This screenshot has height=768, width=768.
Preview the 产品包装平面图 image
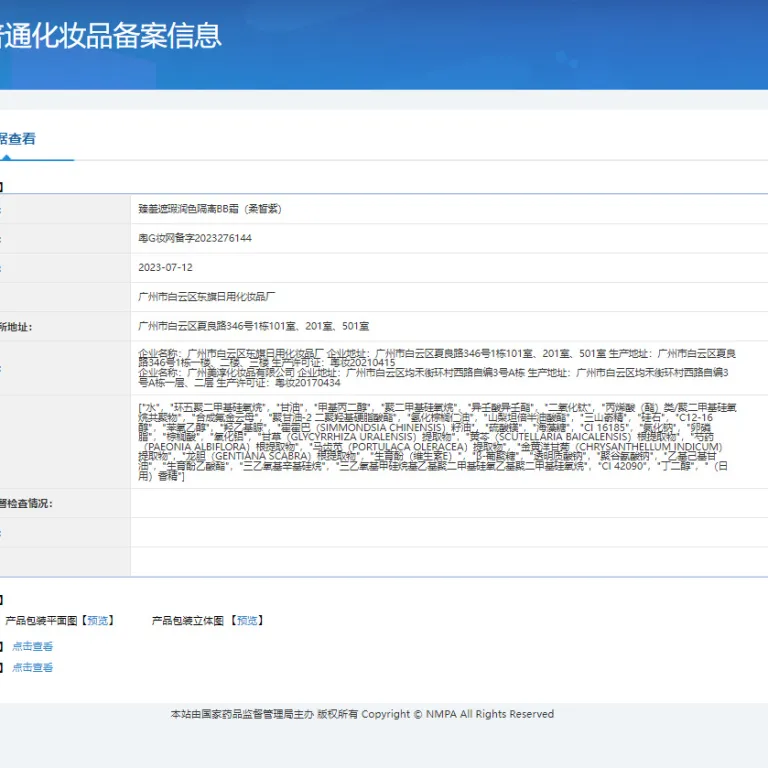[97, 621]
